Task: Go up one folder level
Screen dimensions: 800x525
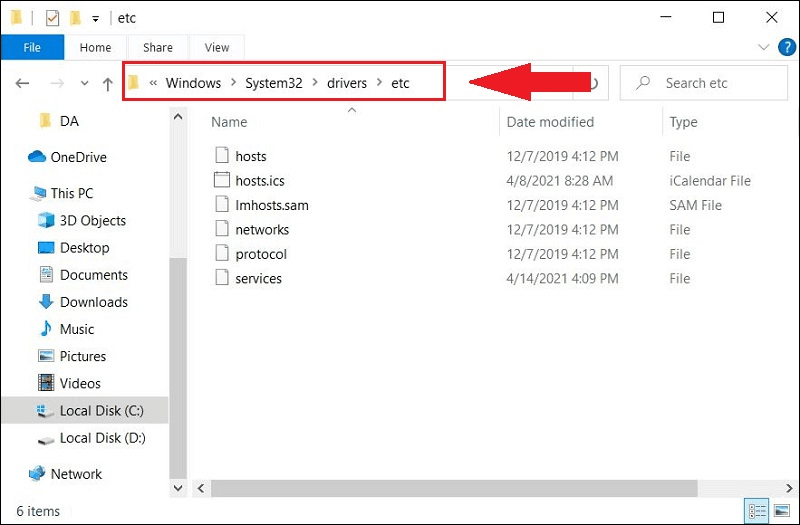Action: click(x=108, y=84)
